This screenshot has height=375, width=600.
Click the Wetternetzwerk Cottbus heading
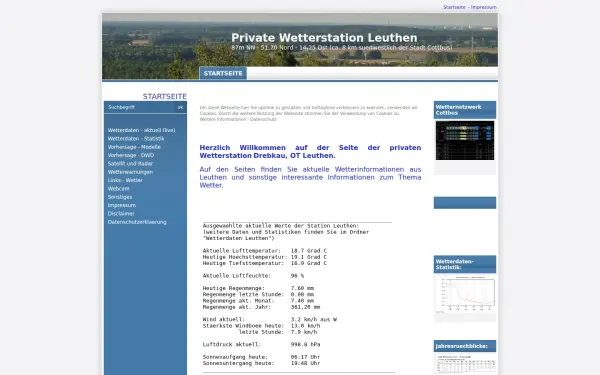[458, 110]
